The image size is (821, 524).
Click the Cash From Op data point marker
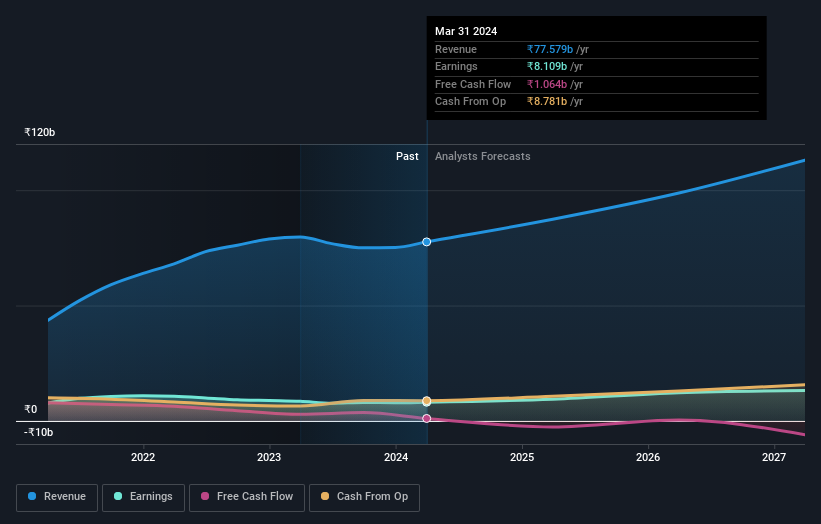click(x=427, y=401)
